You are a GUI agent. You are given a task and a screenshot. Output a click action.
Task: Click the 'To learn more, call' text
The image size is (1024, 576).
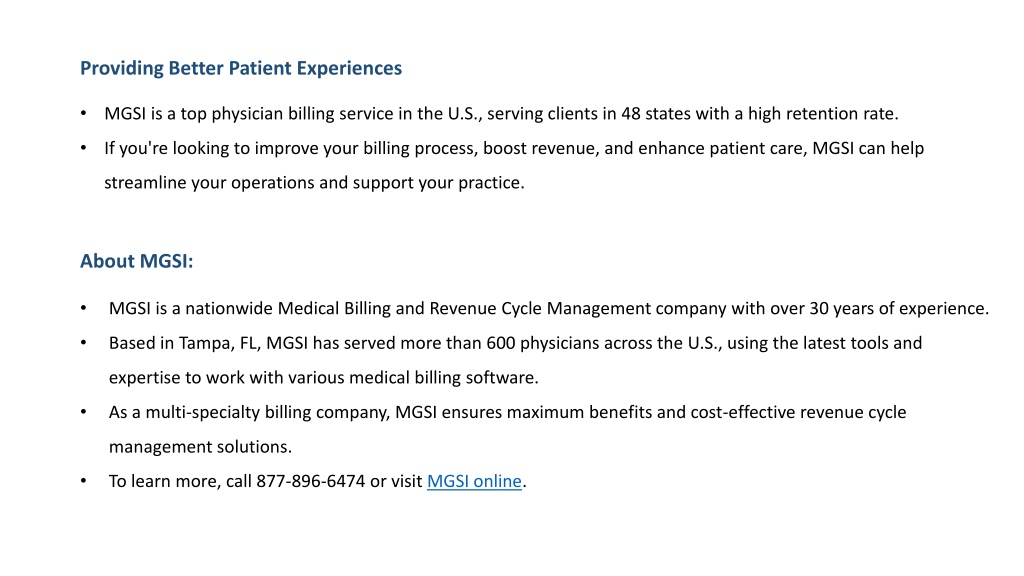(180, 481)
